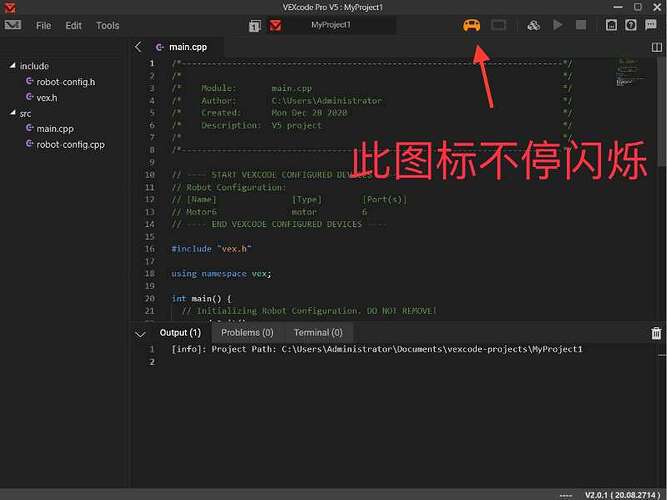Collapse the output panel with the down chevron
This screenshot has height=500, width=667.
pyautogui.click(x=140, y=334)
